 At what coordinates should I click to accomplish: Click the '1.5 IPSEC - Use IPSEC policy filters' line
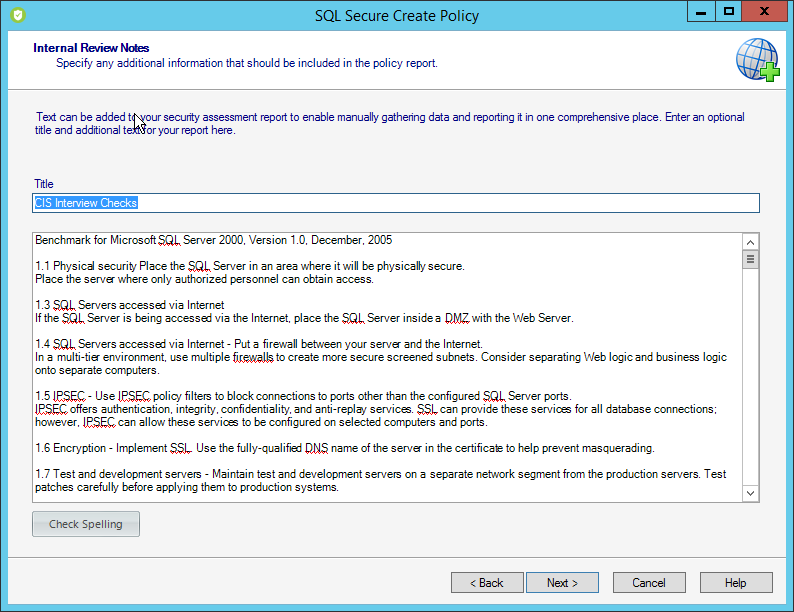tap(303, 396)
